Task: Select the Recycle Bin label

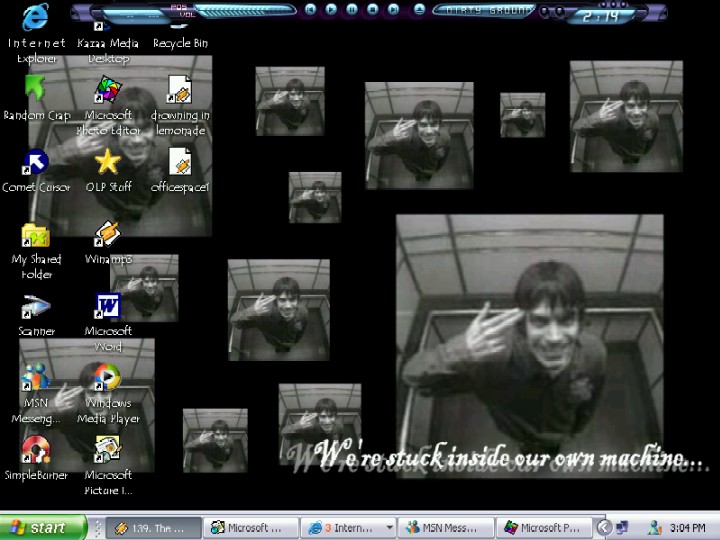Action: [x=180, y=43]
